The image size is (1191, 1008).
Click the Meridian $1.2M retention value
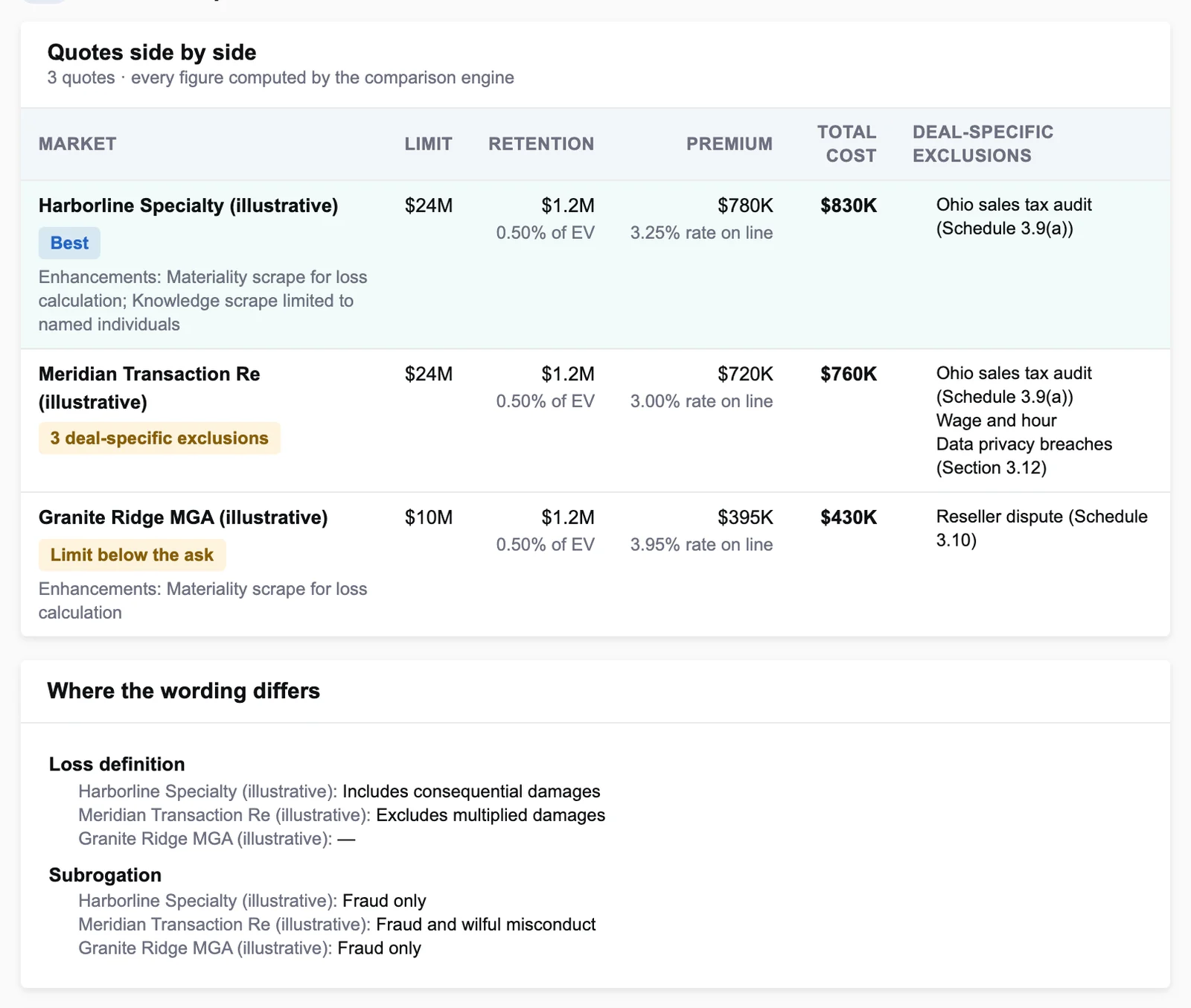pos(568,374)
